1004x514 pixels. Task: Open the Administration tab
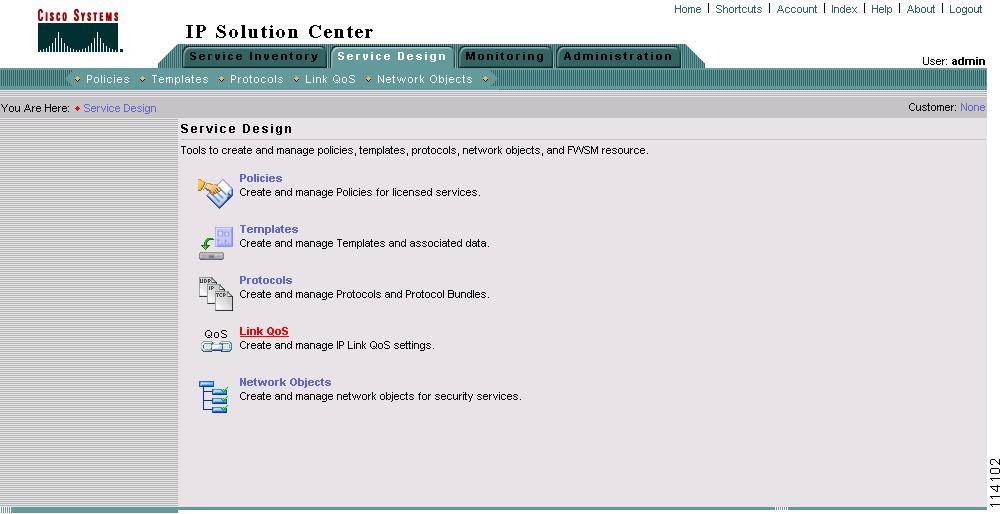pos(618,56)
